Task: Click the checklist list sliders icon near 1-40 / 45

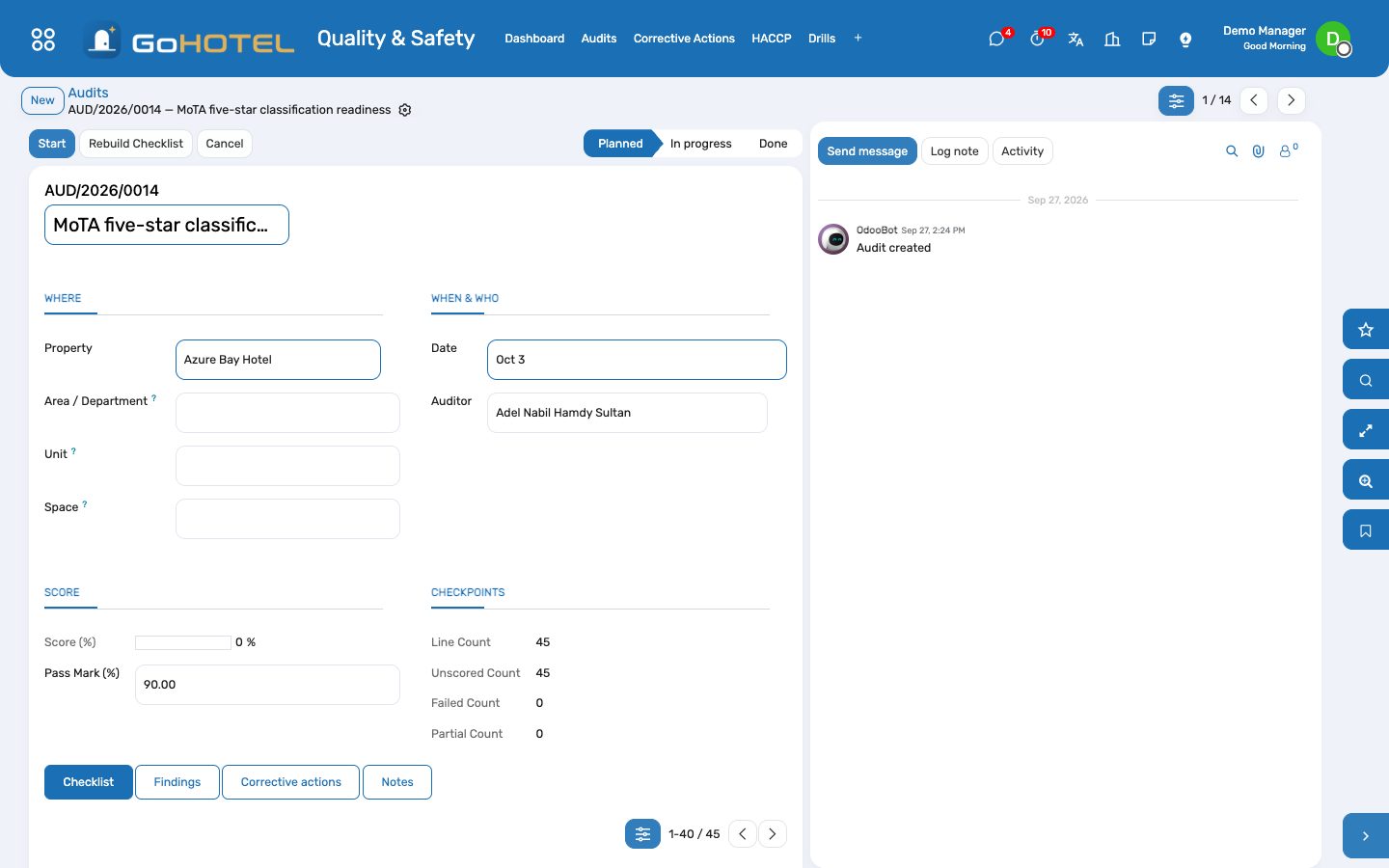Action: (x=642, y=834)
